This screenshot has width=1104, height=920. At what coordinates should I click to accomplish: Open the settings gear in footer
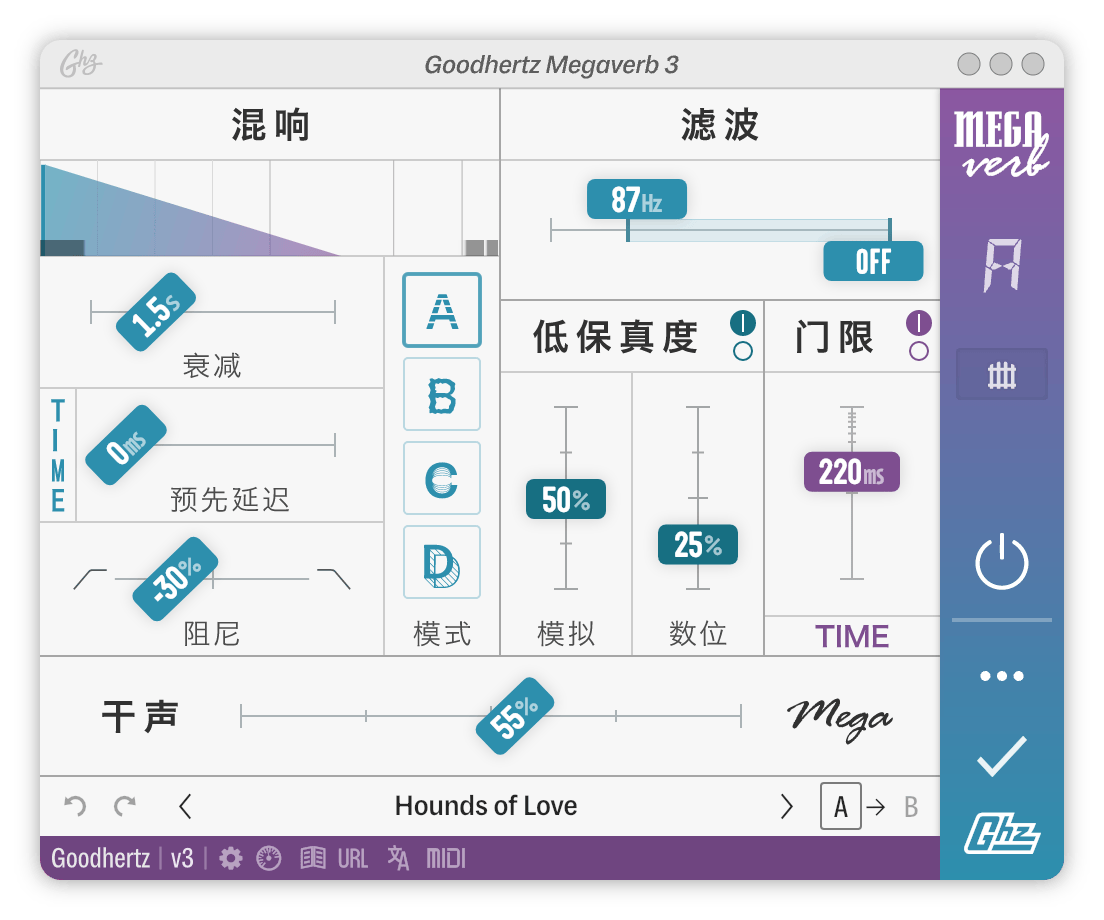230,859
